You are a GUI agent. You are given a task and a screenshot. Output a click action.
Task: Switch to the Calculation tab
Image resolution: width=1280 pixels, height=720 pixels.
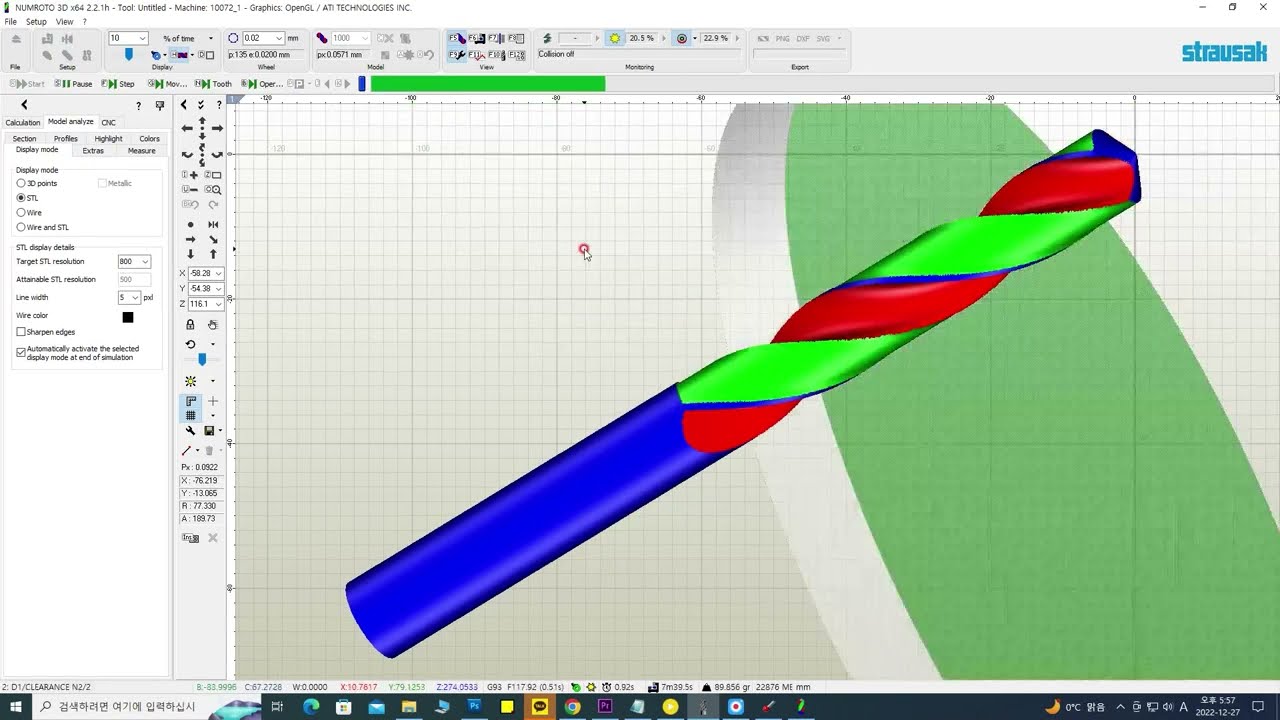pyautogui.click(x=22, y=122)
